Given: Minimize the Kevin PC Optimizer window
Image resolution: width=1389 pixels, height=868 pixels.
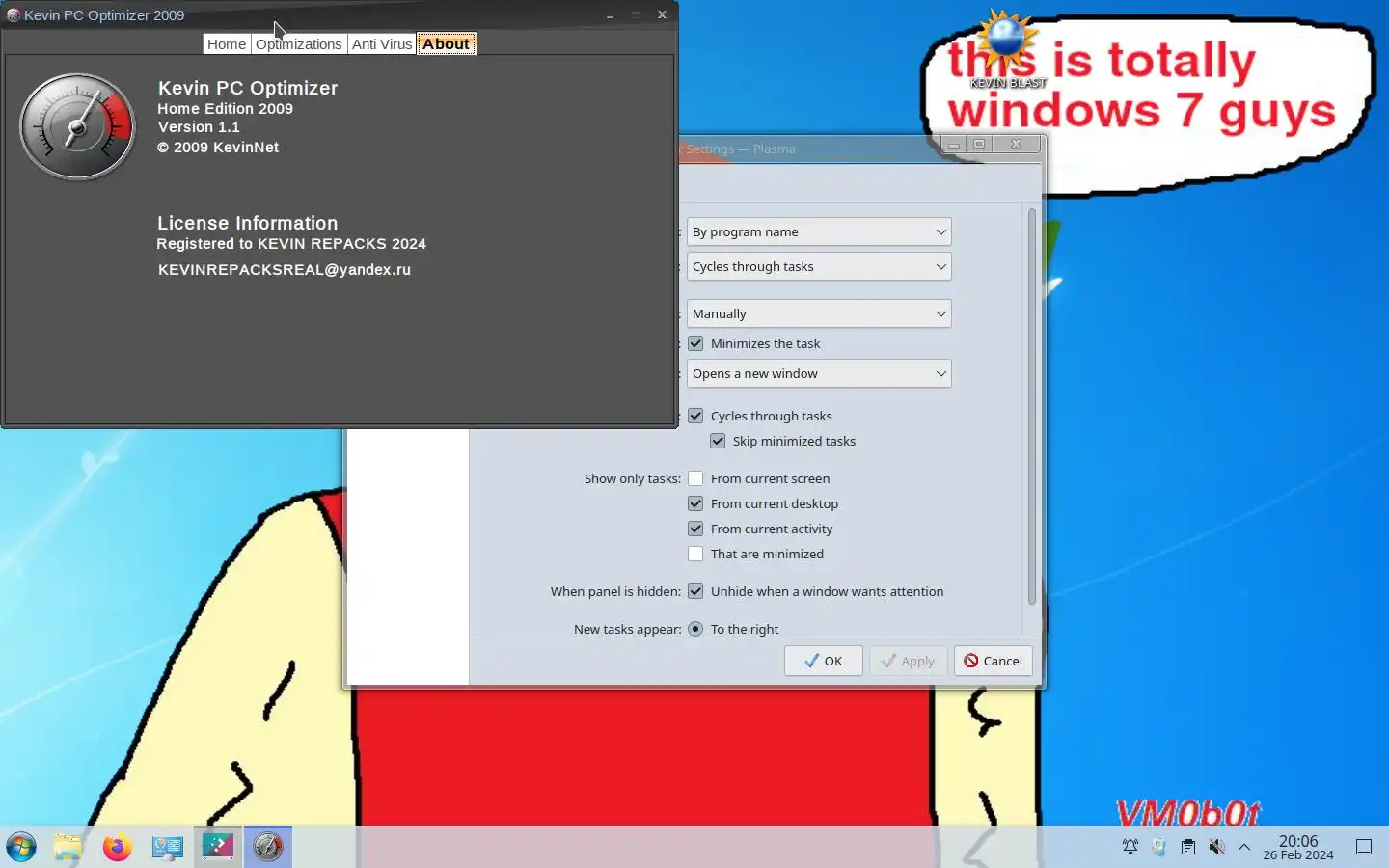Looking at the screenshot, I should pyautogui.click(x=610, y=15).
